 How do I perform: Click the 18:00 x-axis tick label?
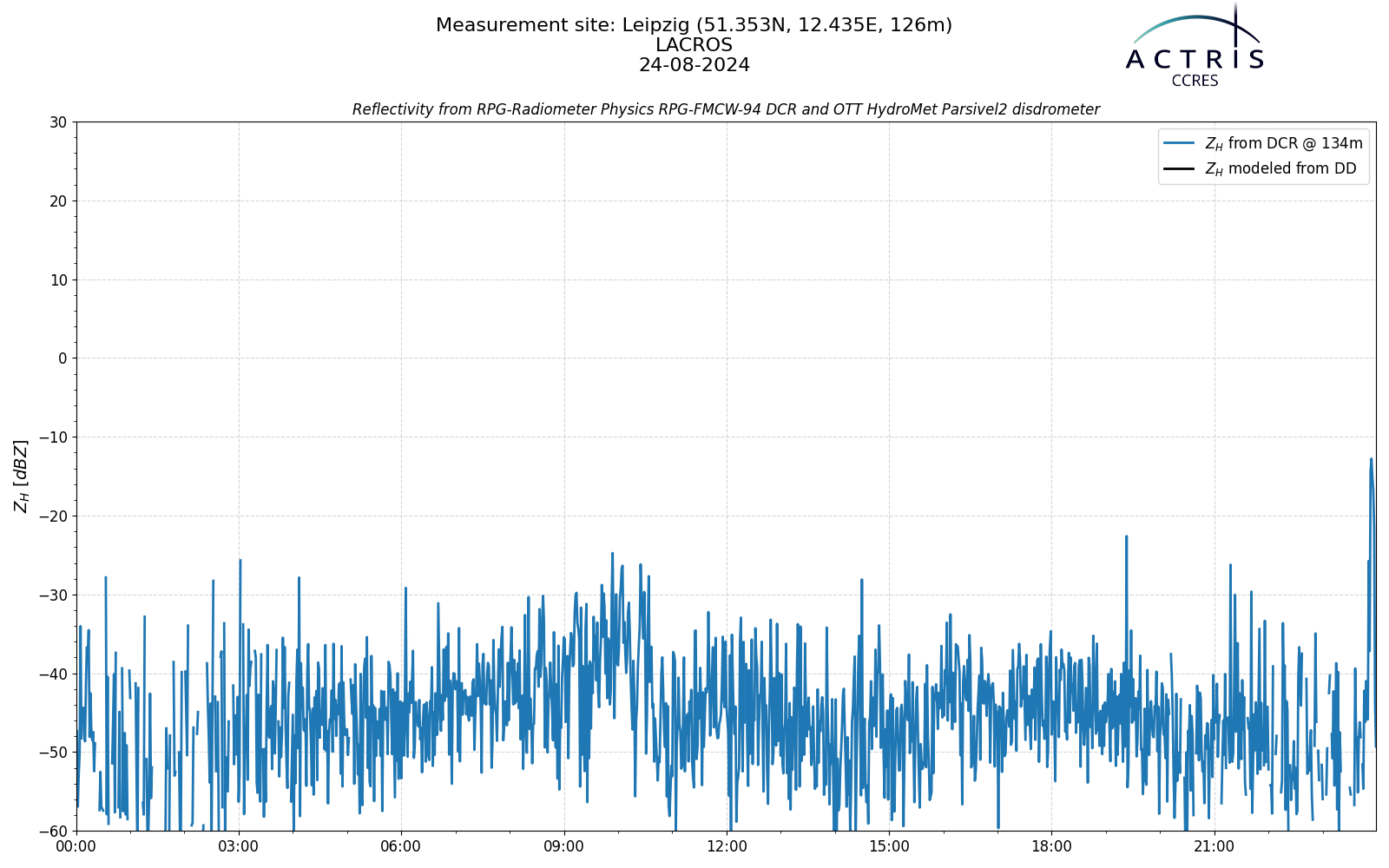[1051, 846]
